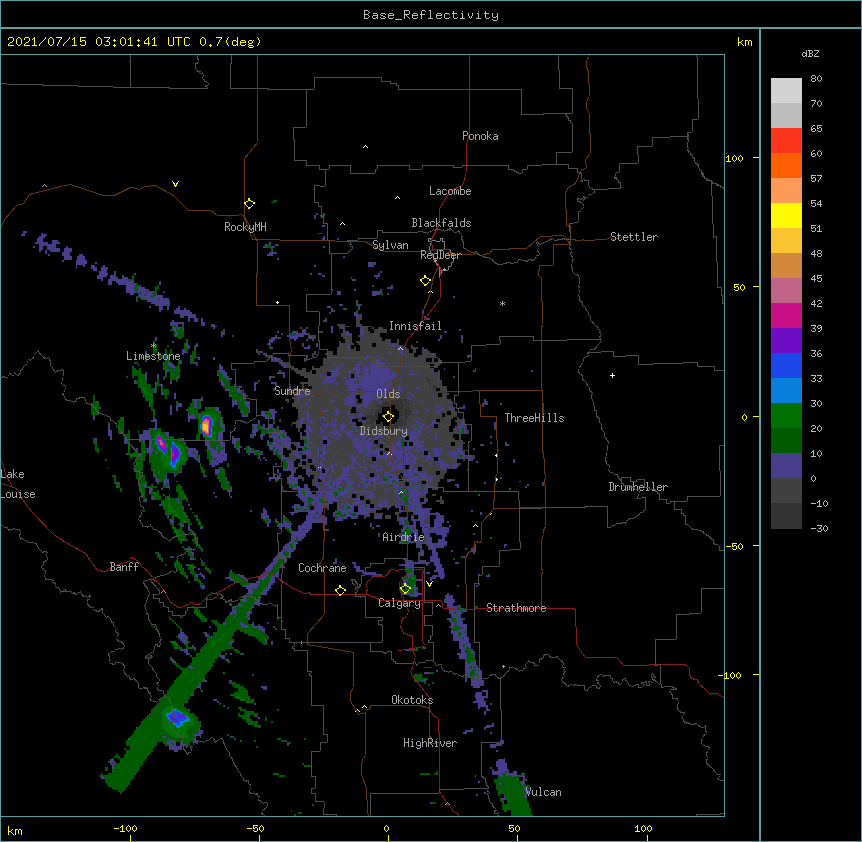The height and width of the screenshot is (842, 862).
Task: Click the Lake Louise label
Action: pos(18,484)
